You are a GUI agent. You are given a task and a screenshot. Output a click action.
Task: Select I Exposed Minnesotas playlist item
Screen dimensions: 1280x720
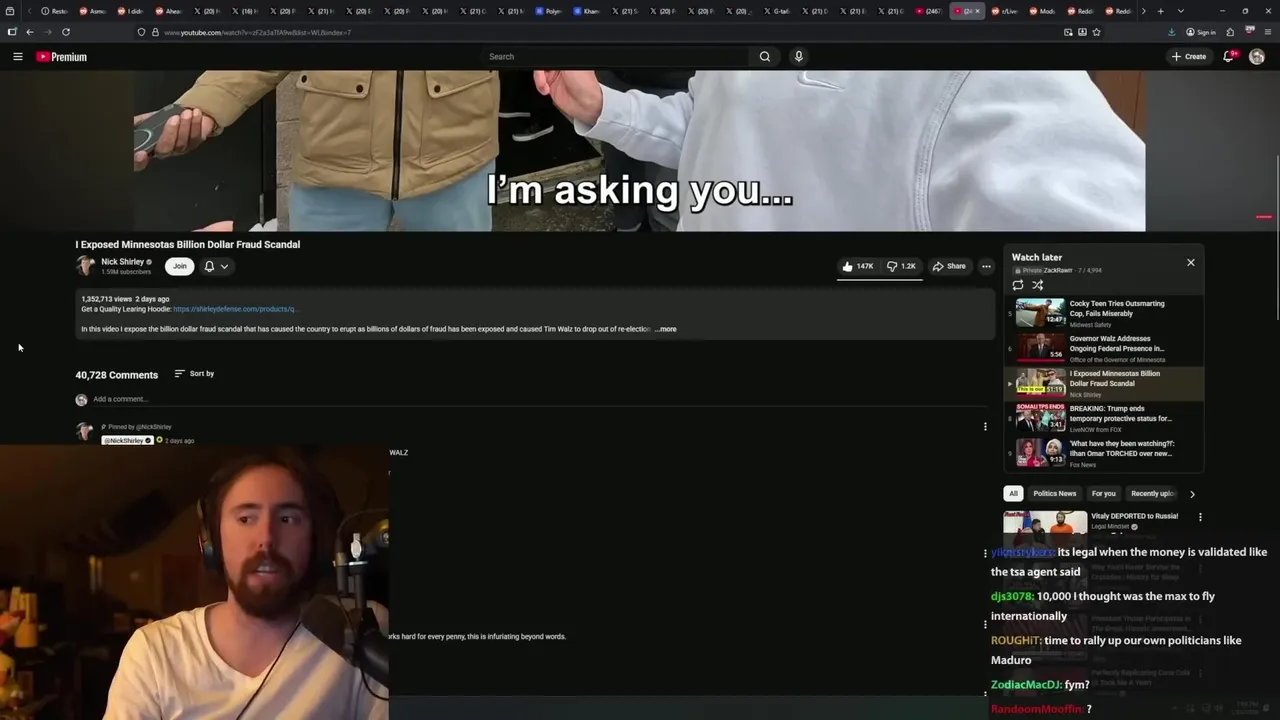[1104, 383]
